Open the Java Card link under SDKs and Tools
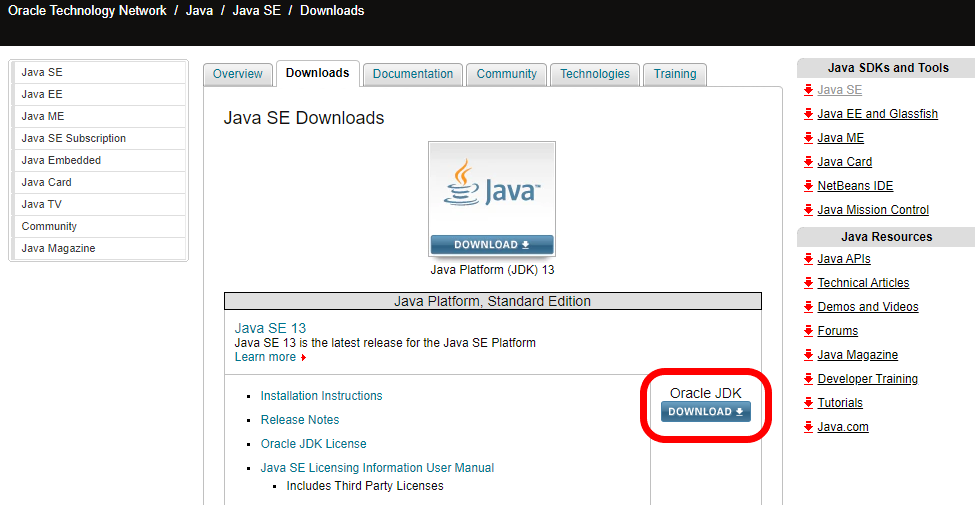The image size is (975, 505). (844, 162)
